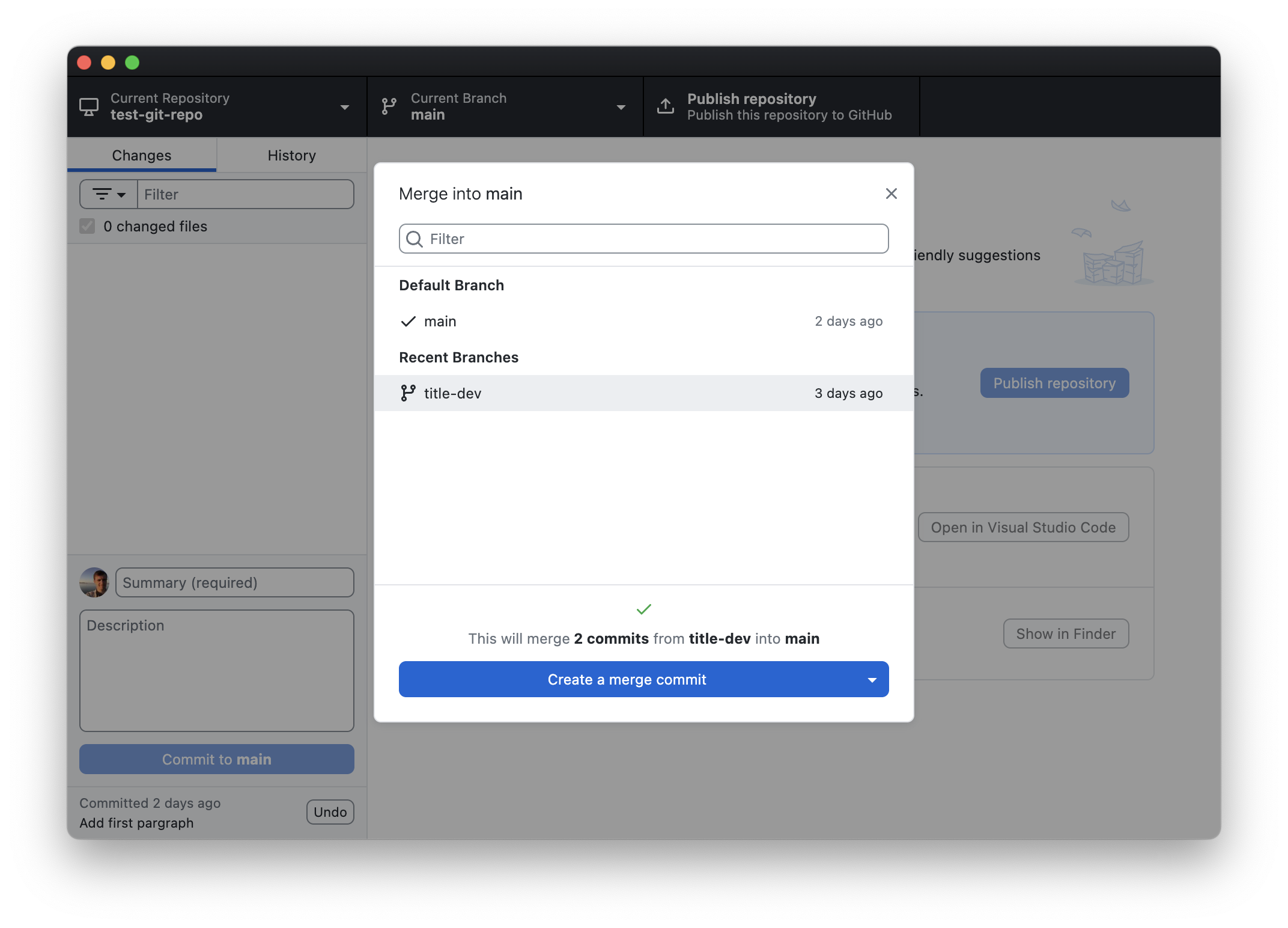
Task: Click the 'Add first pargraph' commit text
Action: 136,823
